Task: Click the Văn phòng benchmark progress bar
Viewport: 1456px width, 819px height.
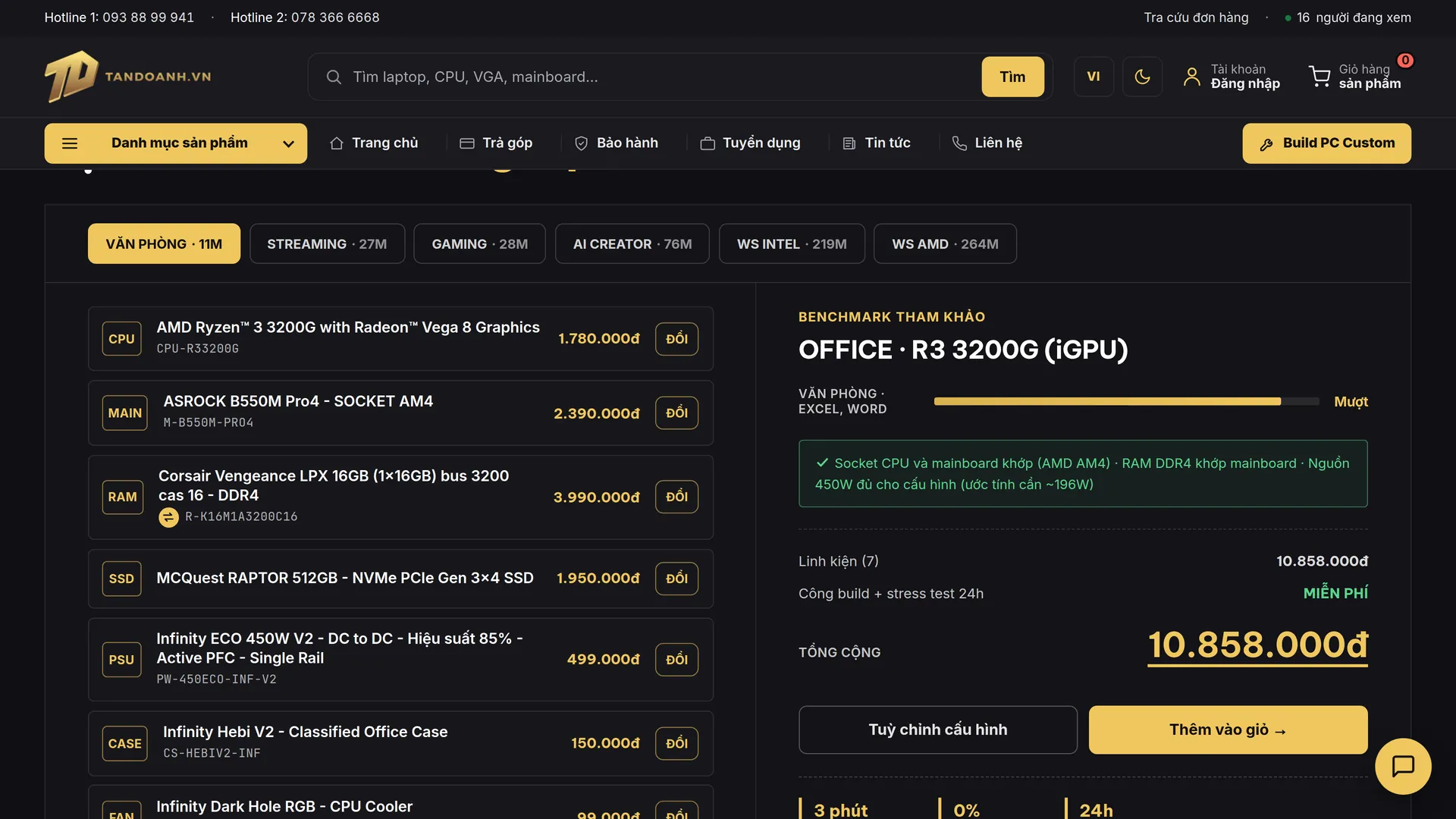Action: (x=1126, y=401)
